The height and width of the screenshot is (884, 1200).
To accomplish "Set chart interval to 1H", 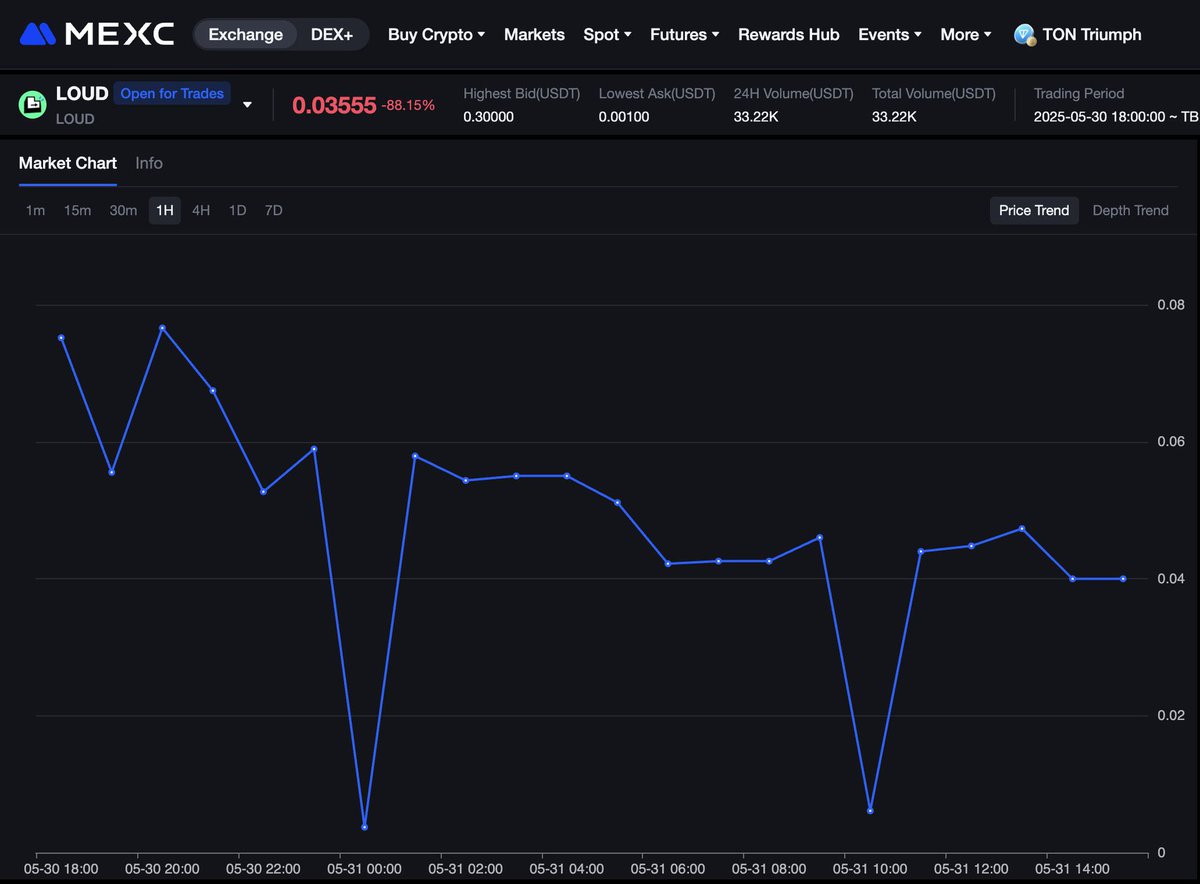I will 165,210.
